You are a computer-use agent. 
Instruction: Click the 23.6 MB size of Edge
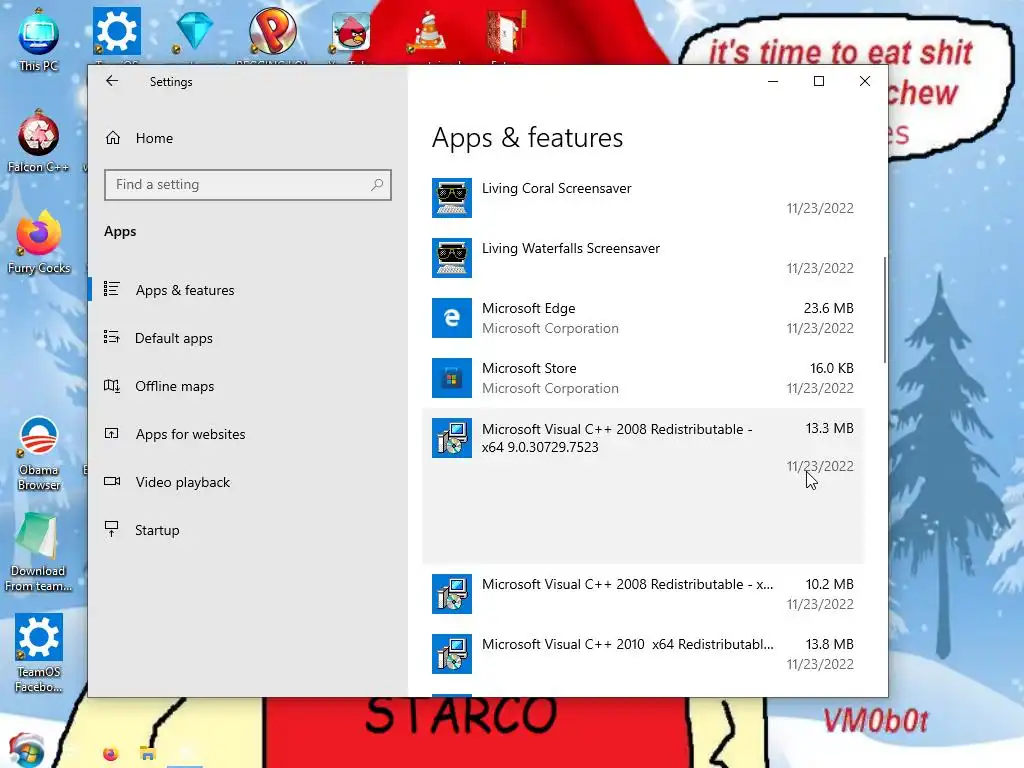click(828, 308)
